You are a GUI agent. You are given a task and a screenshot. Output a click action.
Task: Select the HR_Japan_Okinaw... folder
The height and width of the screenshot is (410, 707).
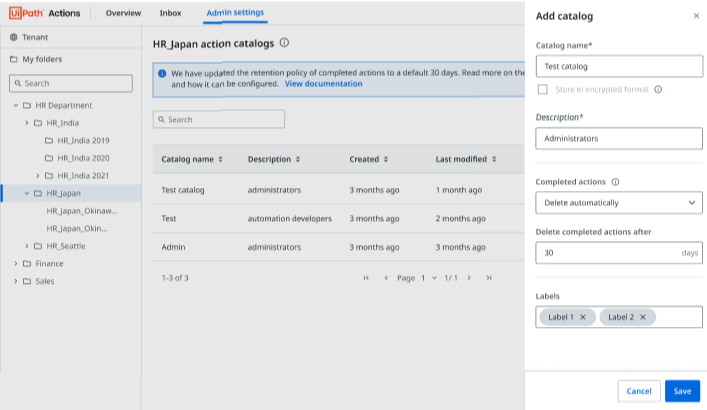tap(82, 211)
